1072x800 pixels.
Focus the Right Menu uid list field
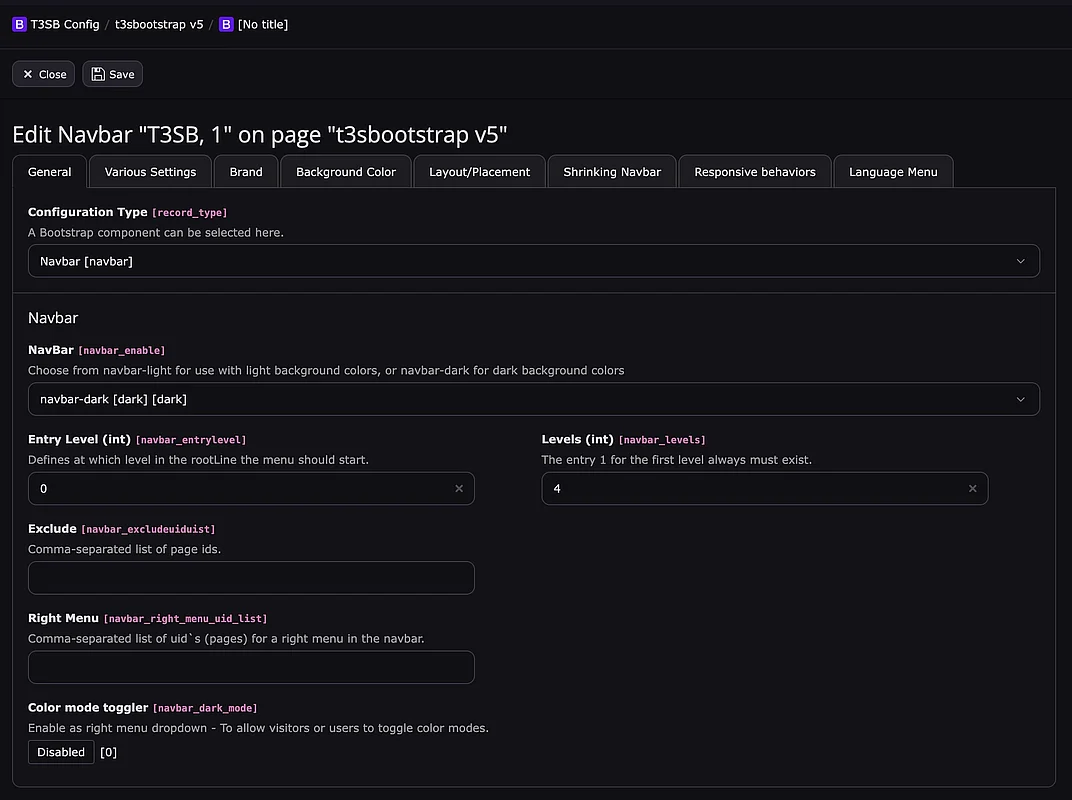click(251, 667)
